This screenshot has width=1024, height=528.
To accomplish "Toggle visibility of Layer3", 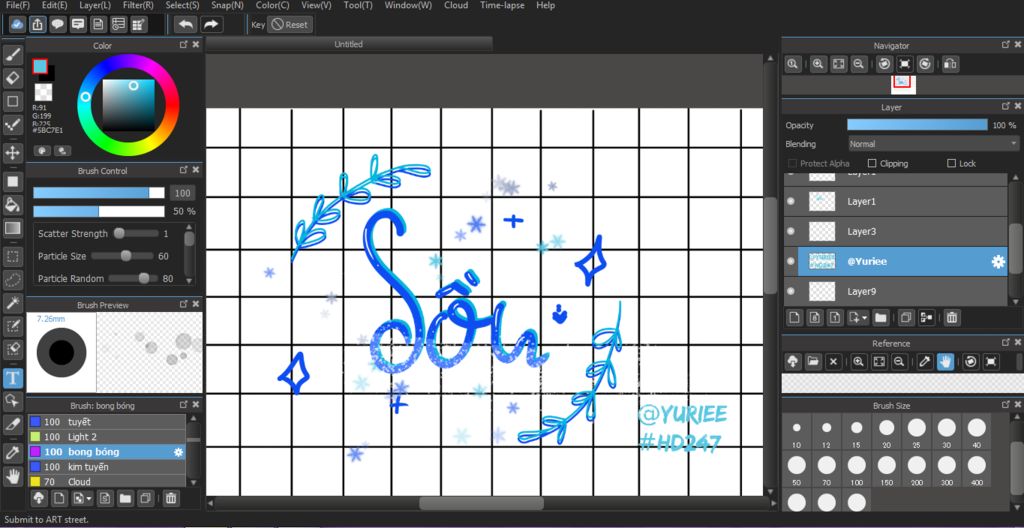I will click(792, 231).
